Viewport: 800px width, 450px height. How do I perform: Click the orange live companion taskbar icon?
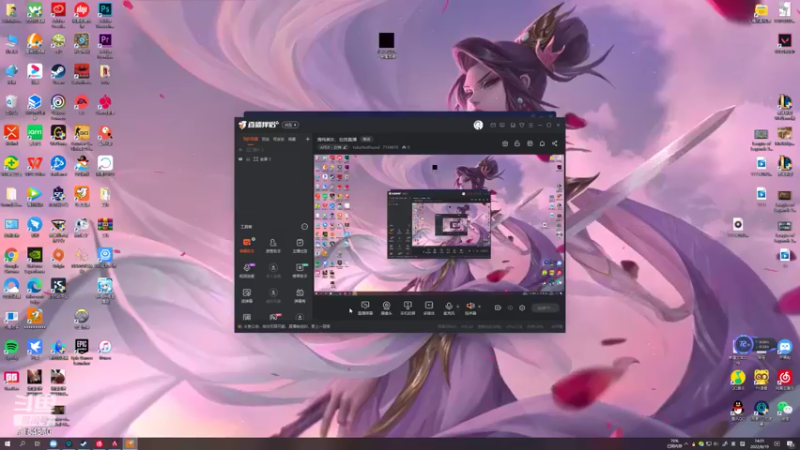(x=130, y=444)
